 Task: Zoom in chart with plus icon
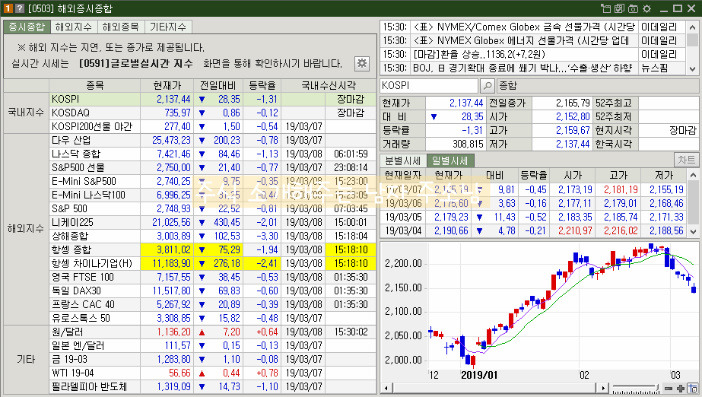[681, 388]
